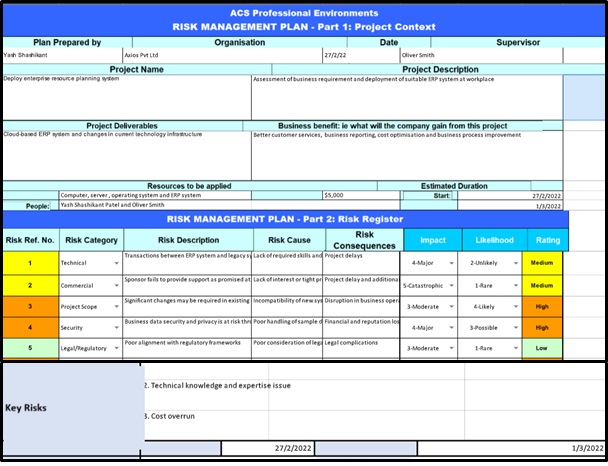
Task: Click the Yash Shashikant Patel and Oliver Smith cell
Action: pos(155,205)
